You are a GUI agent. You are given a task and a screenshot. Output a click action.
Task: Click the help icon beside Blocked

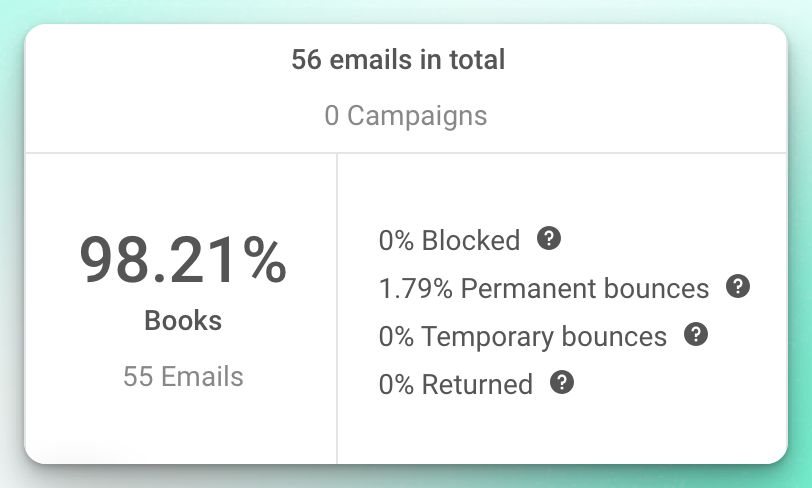(548, 239)
